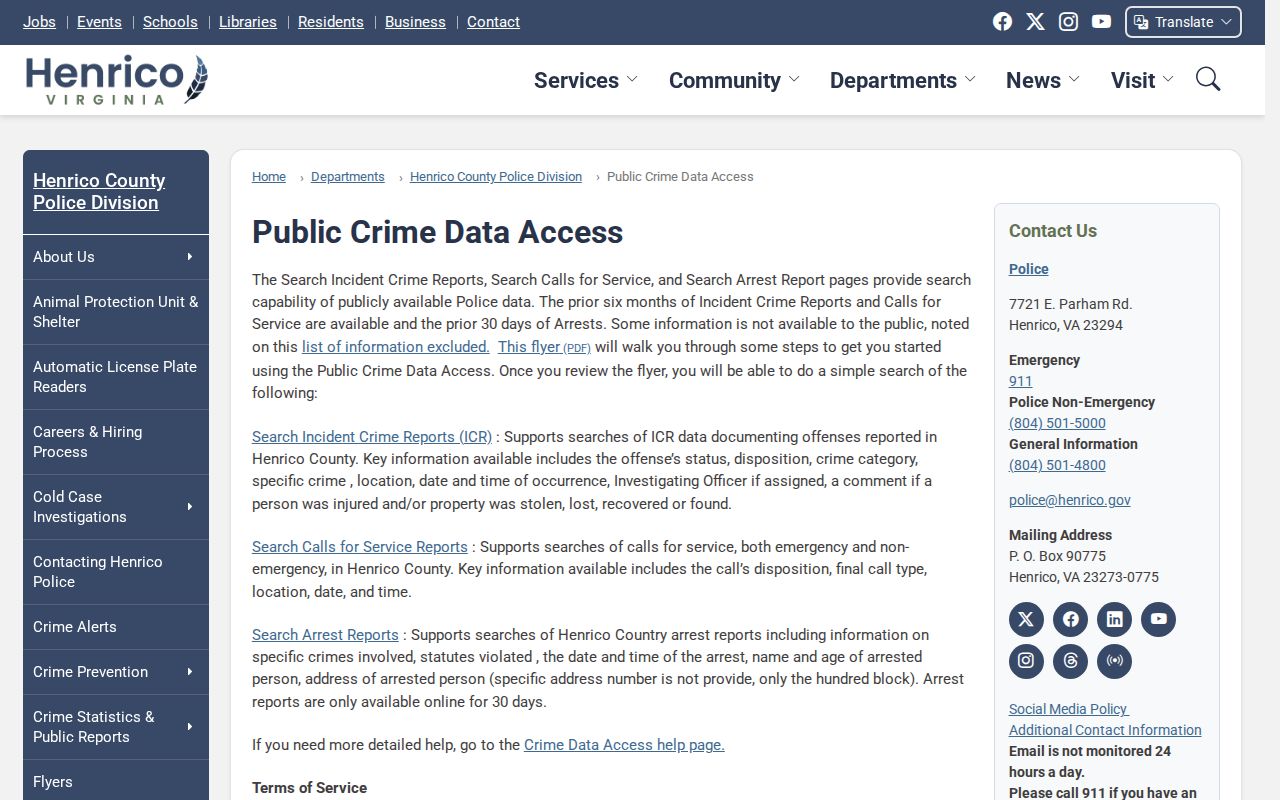Screen dimensions: 1280x800
Task: Open Crime Alerts sidebar item
Action: pos(116,627)
